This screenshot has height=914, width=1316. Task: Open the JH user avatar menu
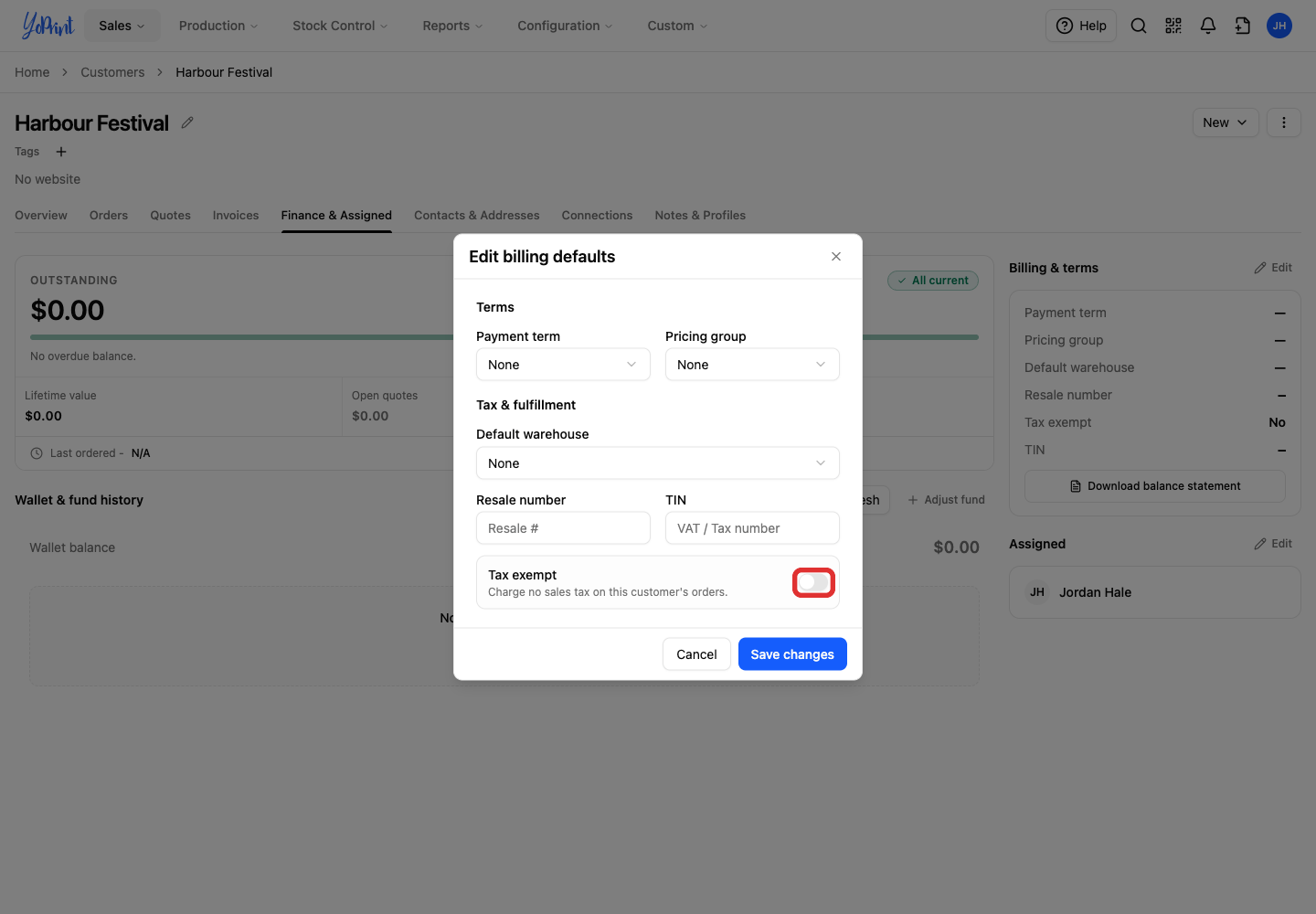click(x=1279, y=26)
